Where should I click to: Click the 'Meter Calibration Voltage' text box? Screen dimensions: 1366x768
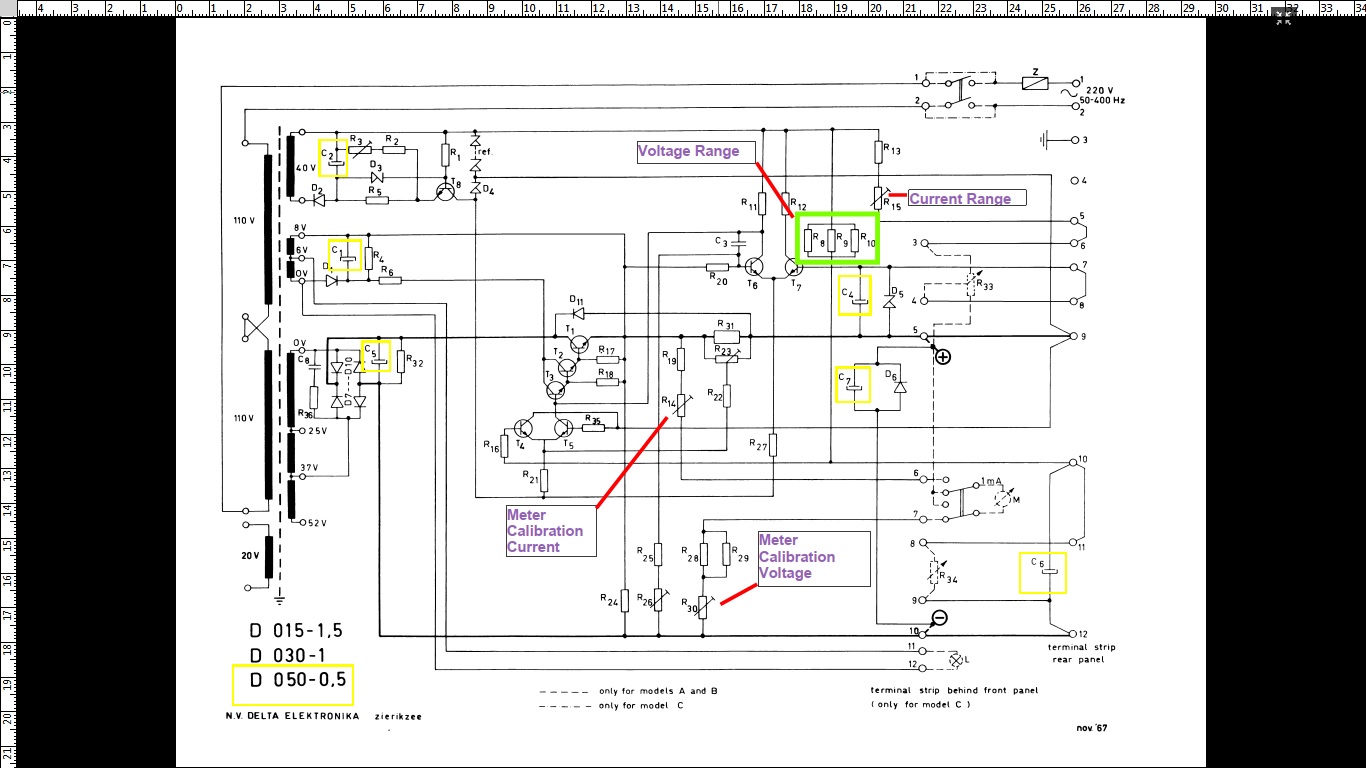coord(813,557)
